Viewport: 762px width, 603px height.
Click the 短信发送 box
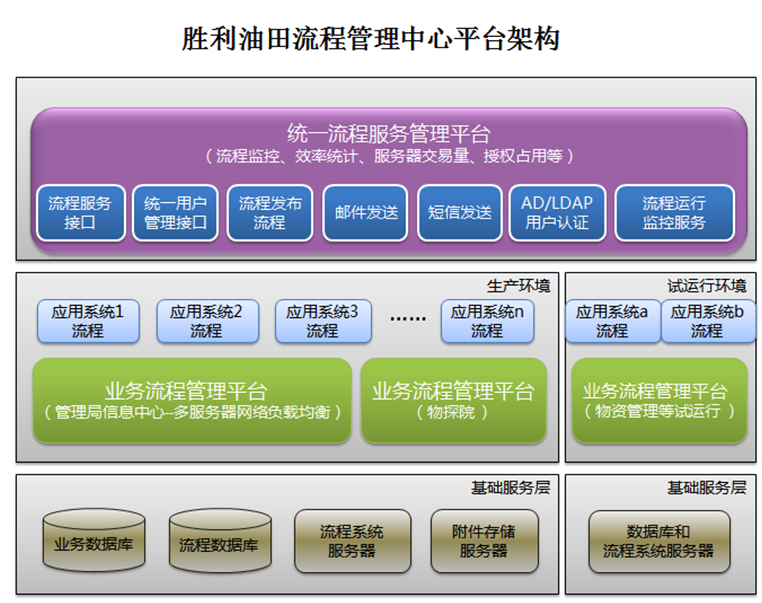(x=460, y=213)
